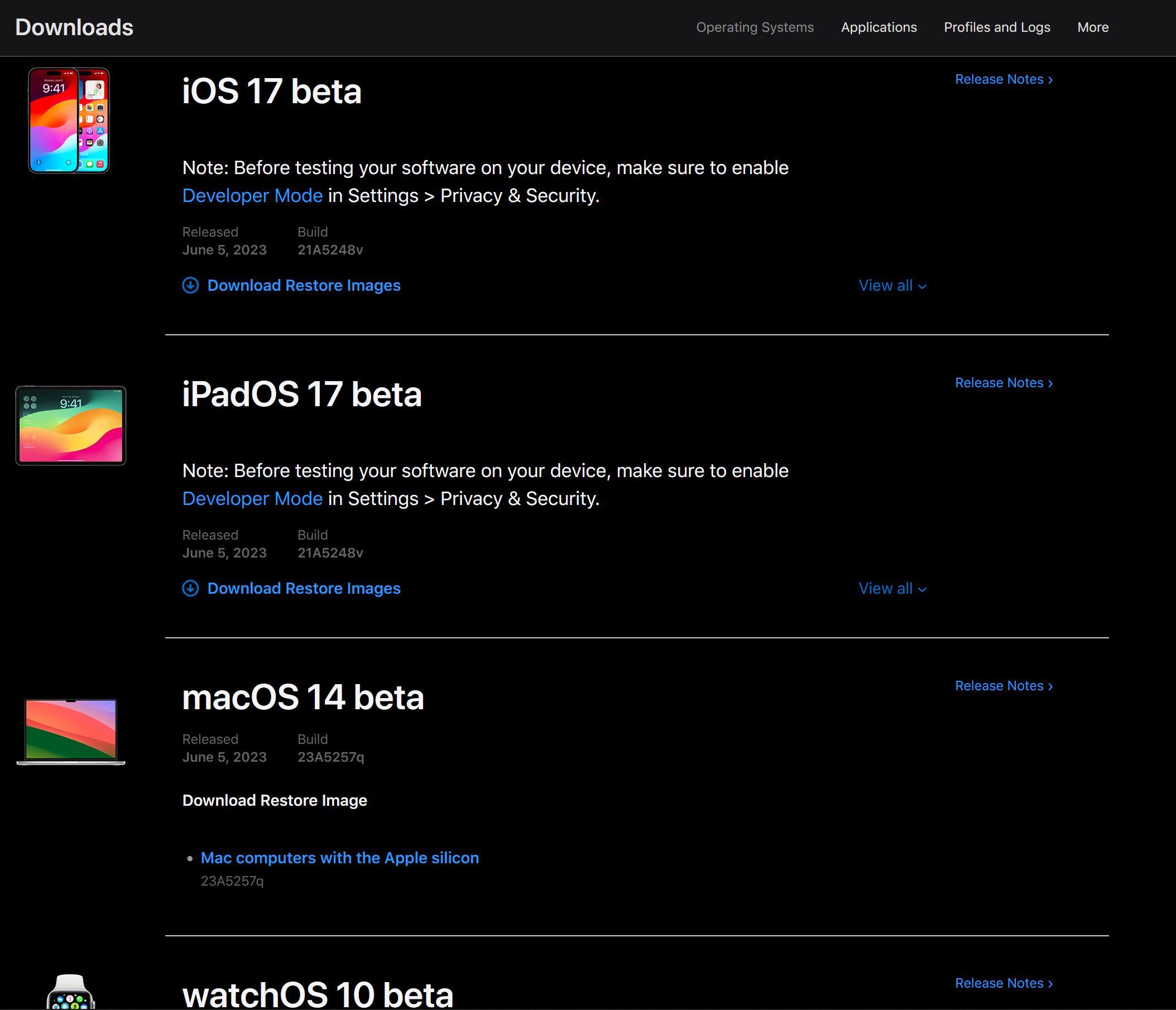
Task: Expand View all under iOS 17 beta
Action: pos(892,285)
